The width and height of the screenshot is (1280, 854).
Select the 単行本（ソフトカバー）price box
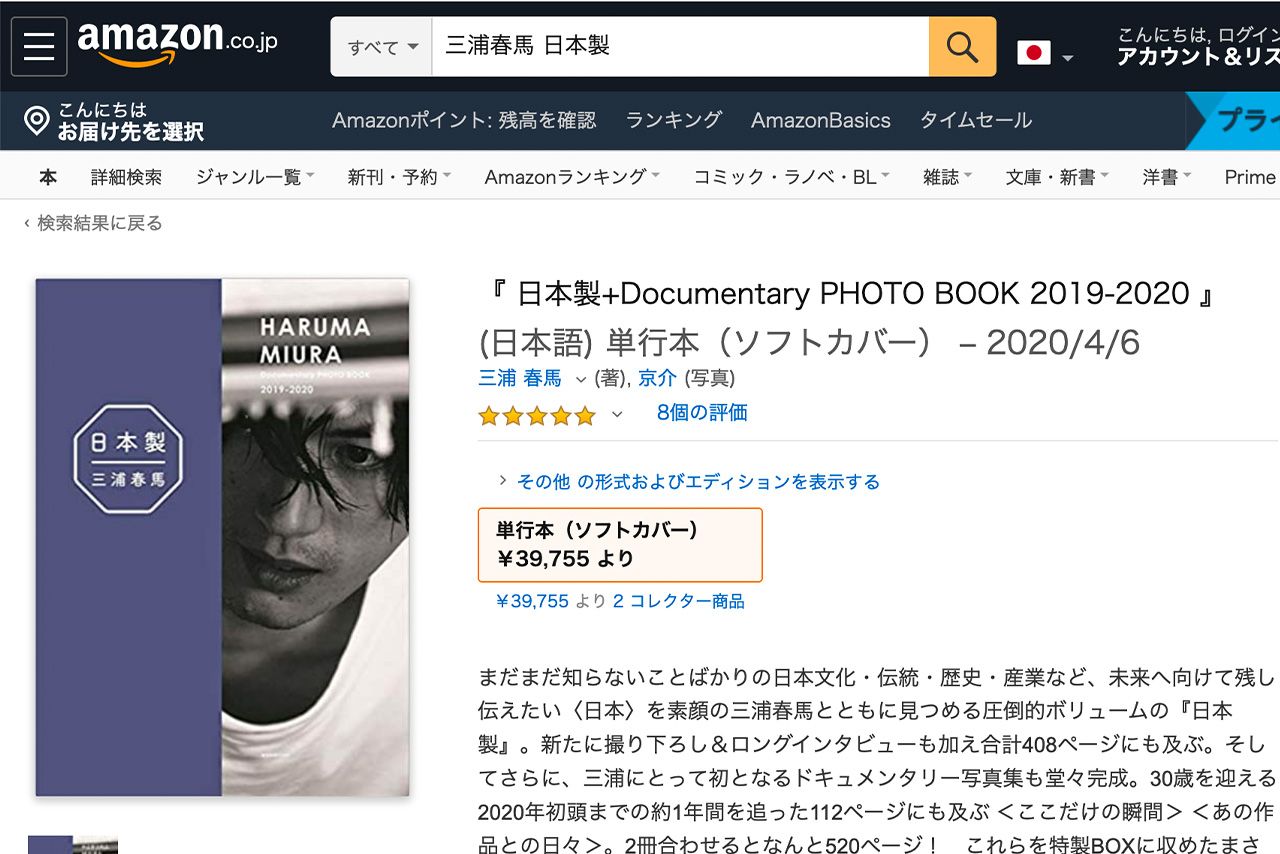coord(618,545)
